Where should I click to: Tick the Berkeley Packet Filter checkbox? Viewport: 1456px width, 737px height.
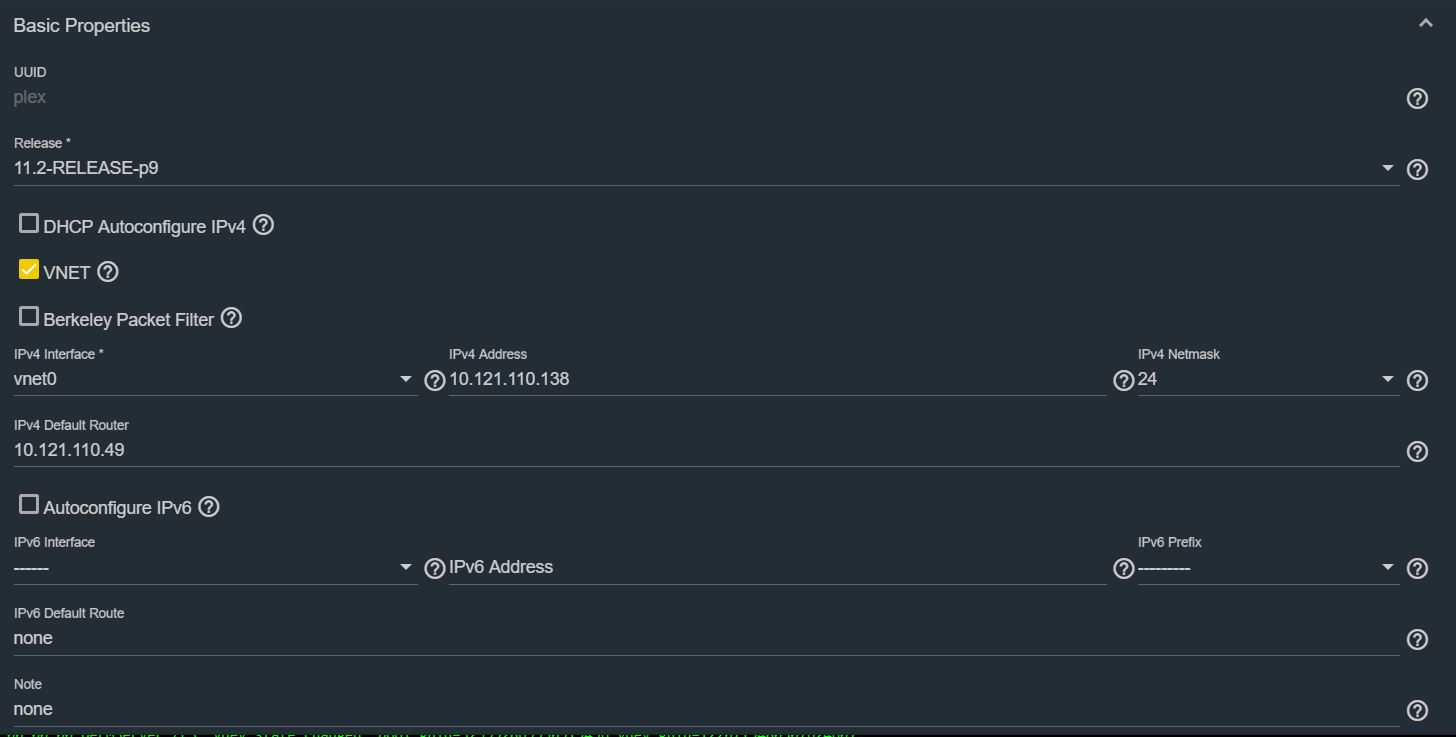point(29,316)
